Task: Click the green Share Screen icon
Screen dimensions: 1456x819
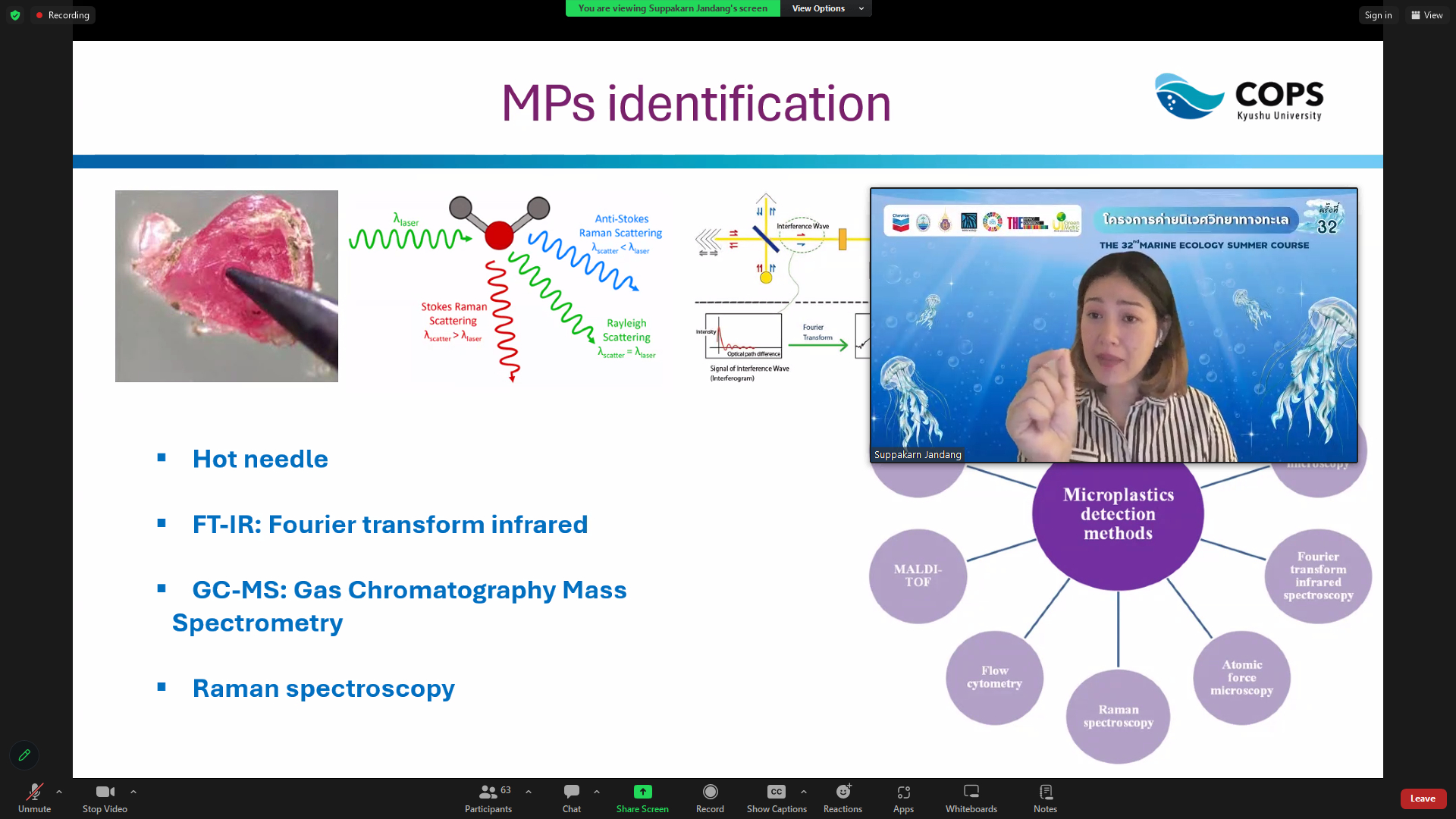Action: (642, 792)
